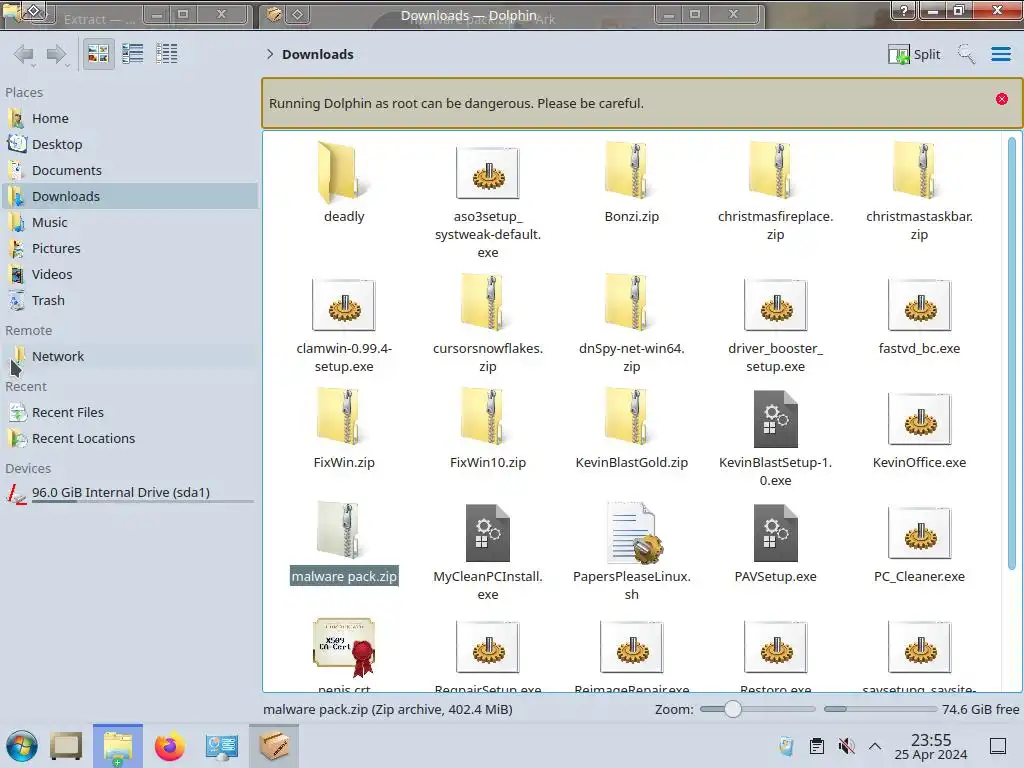
Task: Open Recent Locations
Action: [x=129, y=439]
